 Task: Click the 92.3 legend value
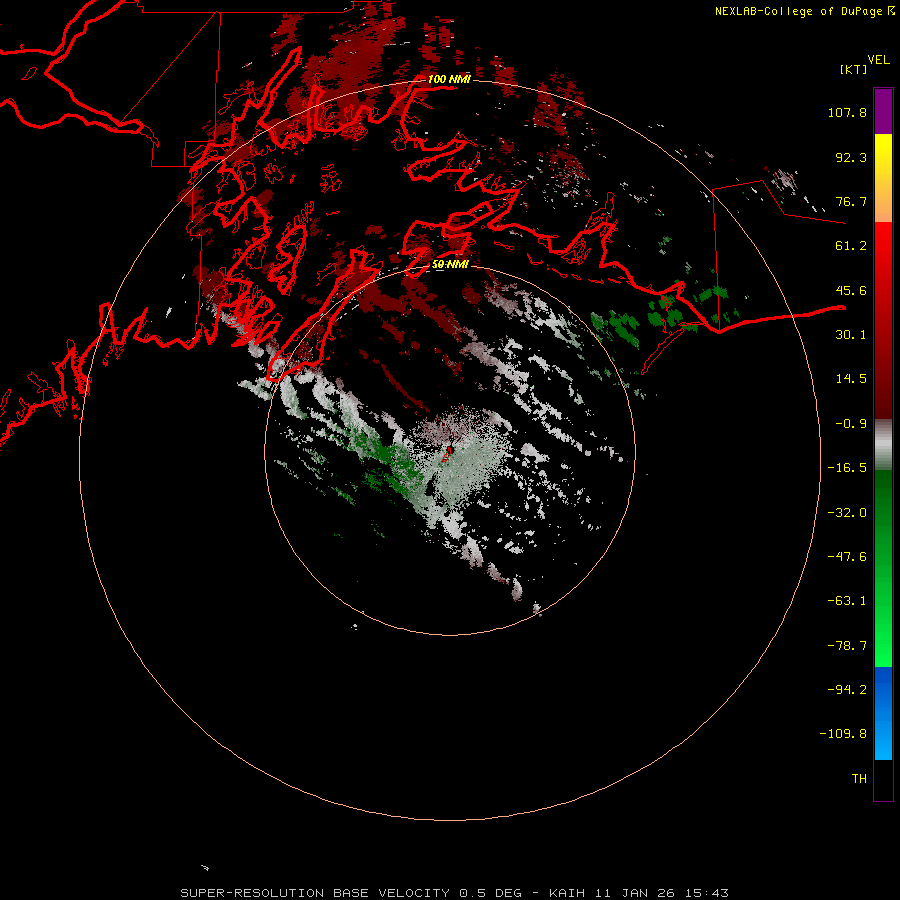click(x=851, y=157)
